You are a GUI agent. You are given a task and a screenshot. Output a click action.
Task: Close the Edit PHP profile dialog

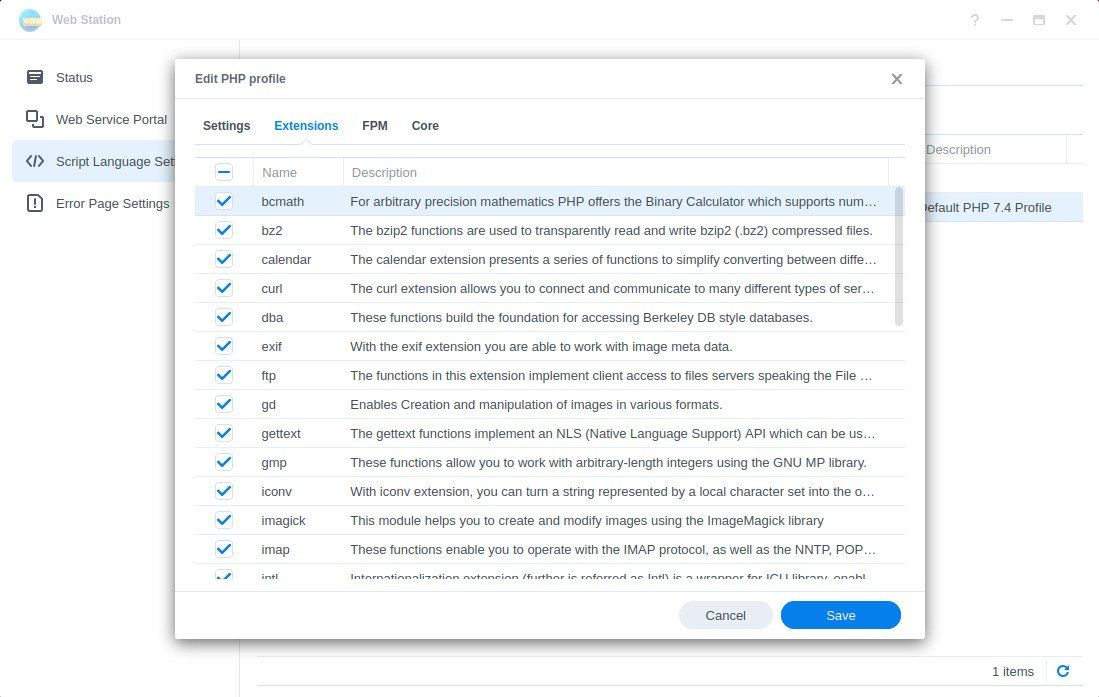[x=897, y=79]
